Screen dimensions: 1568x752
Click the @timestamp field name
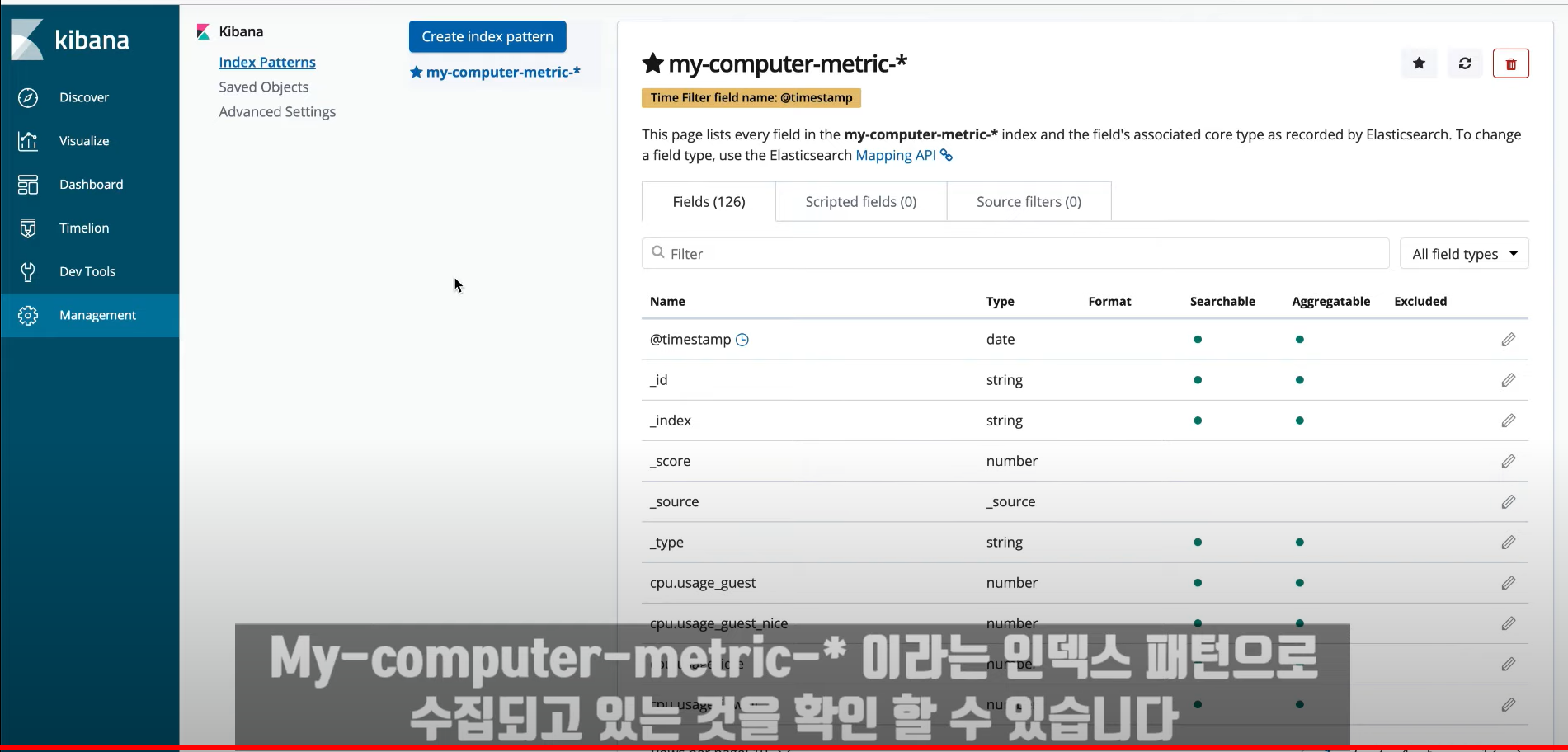690,340
